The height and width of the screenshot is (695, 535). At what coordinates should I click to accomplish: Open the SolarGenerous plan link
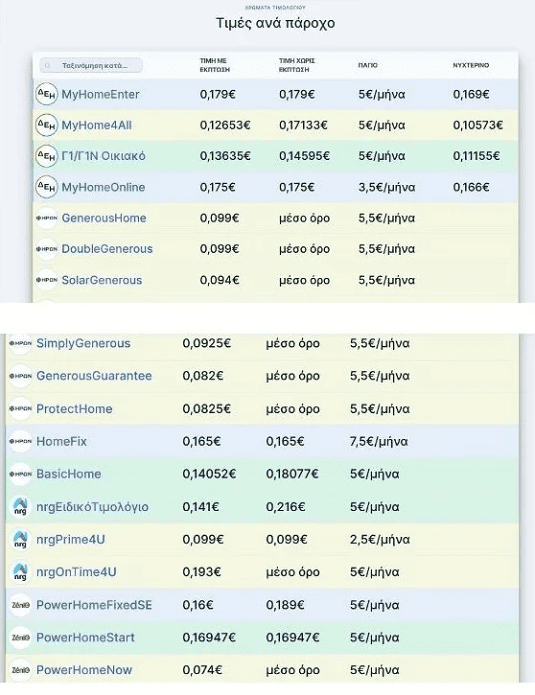(x=102, y=280)
